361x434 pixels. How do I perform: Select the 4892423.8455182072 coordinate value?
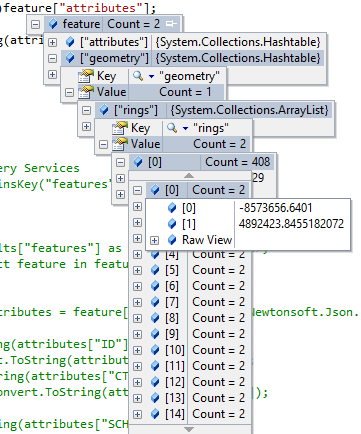291,224
